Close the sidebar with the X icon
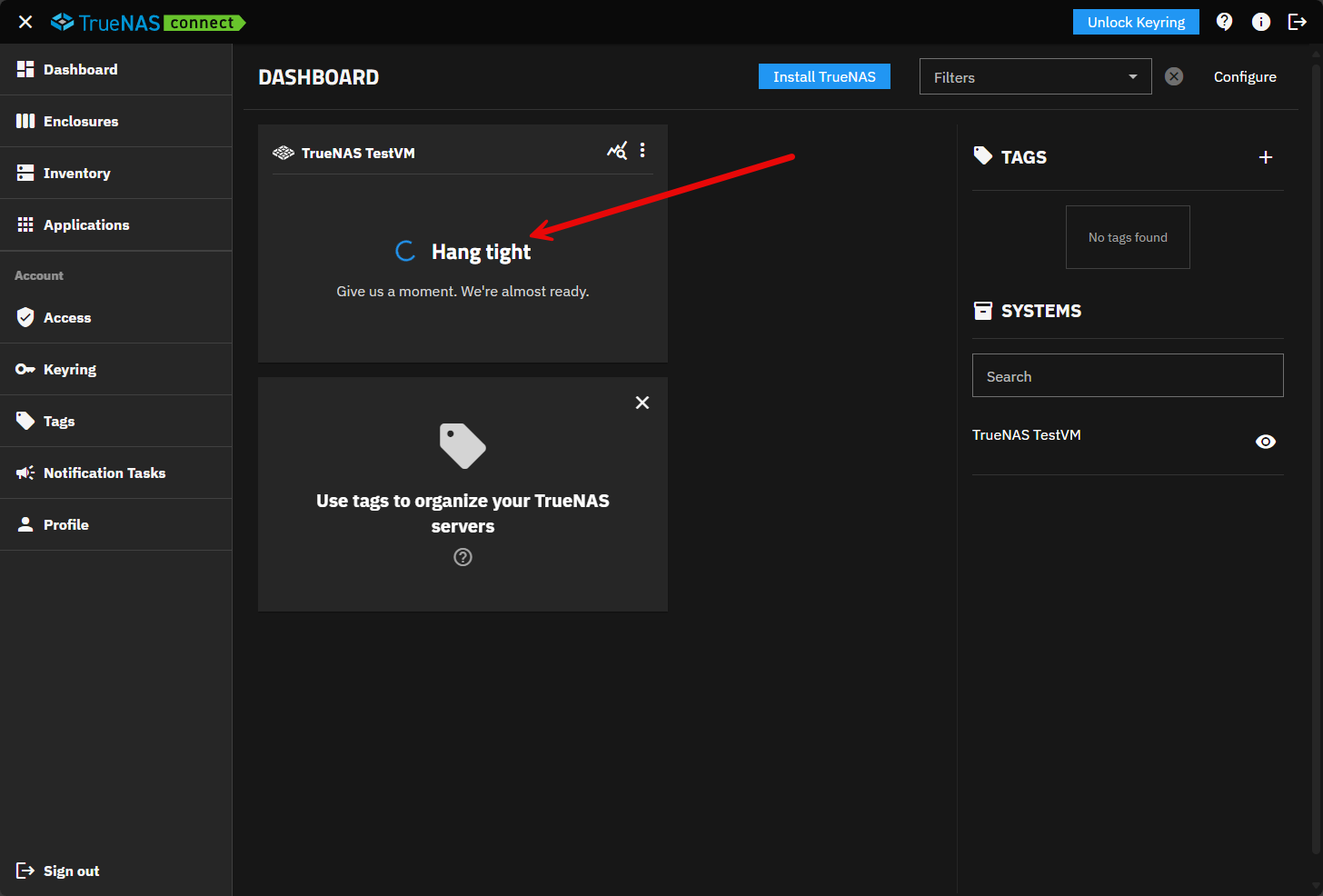Viewport: 1323px width, 896px height. tap(25, 22)
